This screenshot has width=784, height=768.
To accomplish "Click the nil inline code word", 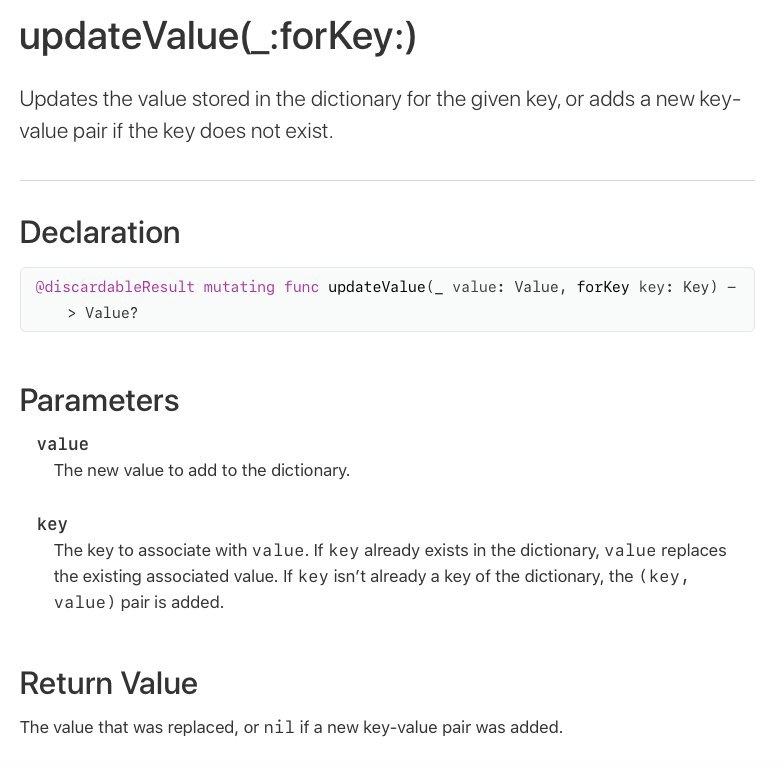I will (x=279, y=728).
